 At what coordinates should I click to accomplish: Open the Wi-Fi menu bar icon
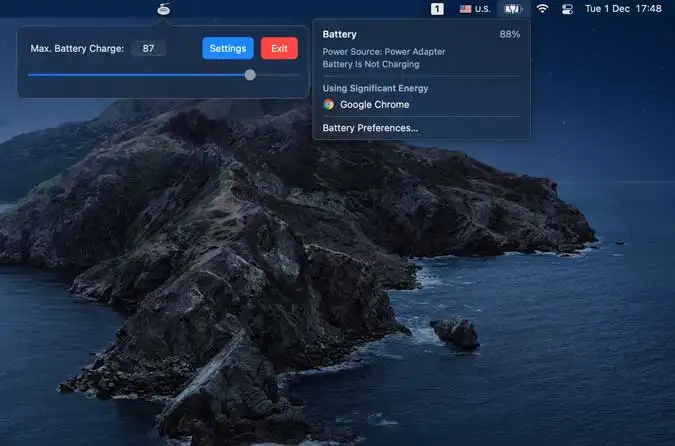point(542,9)
